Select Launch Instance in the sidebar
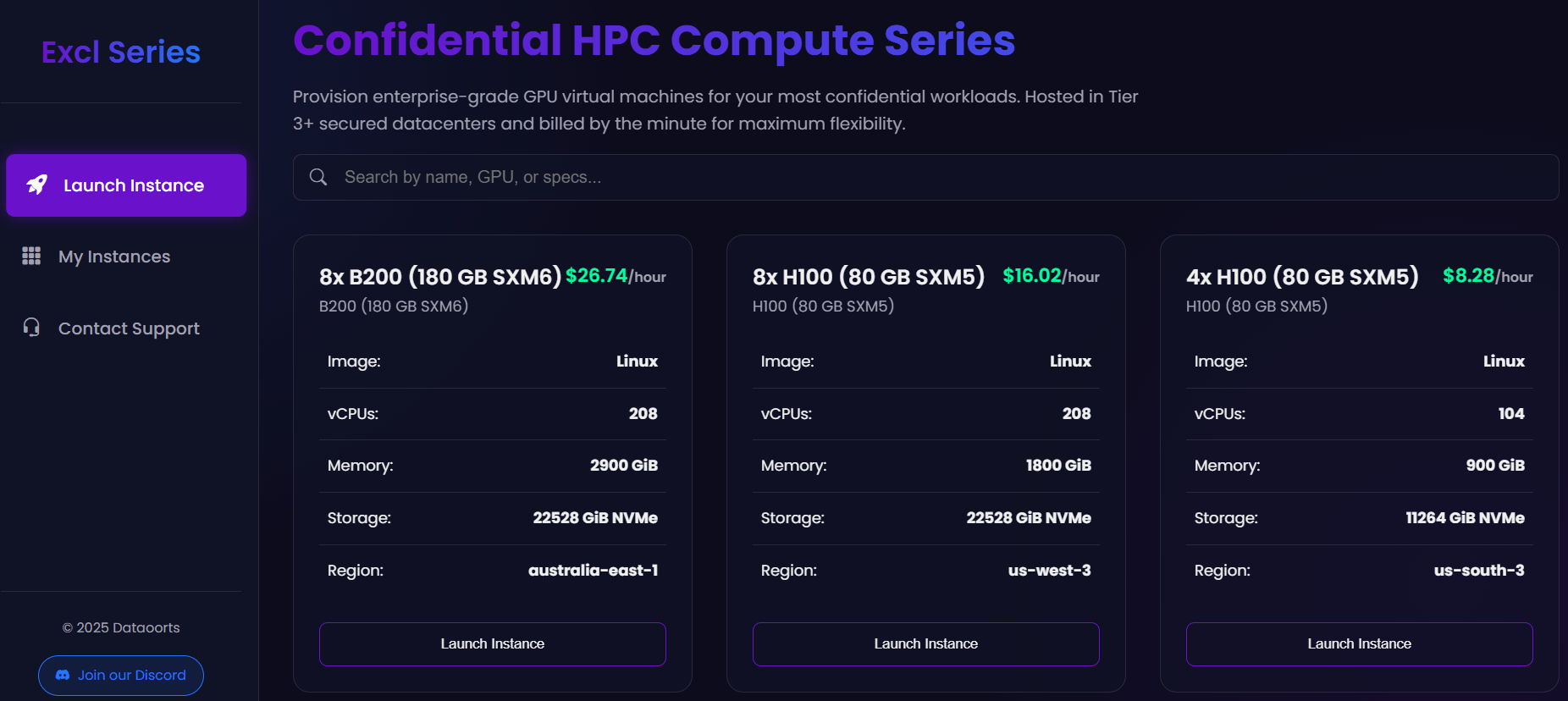This screenshot has height=701, width=1568. coord(126,185)
